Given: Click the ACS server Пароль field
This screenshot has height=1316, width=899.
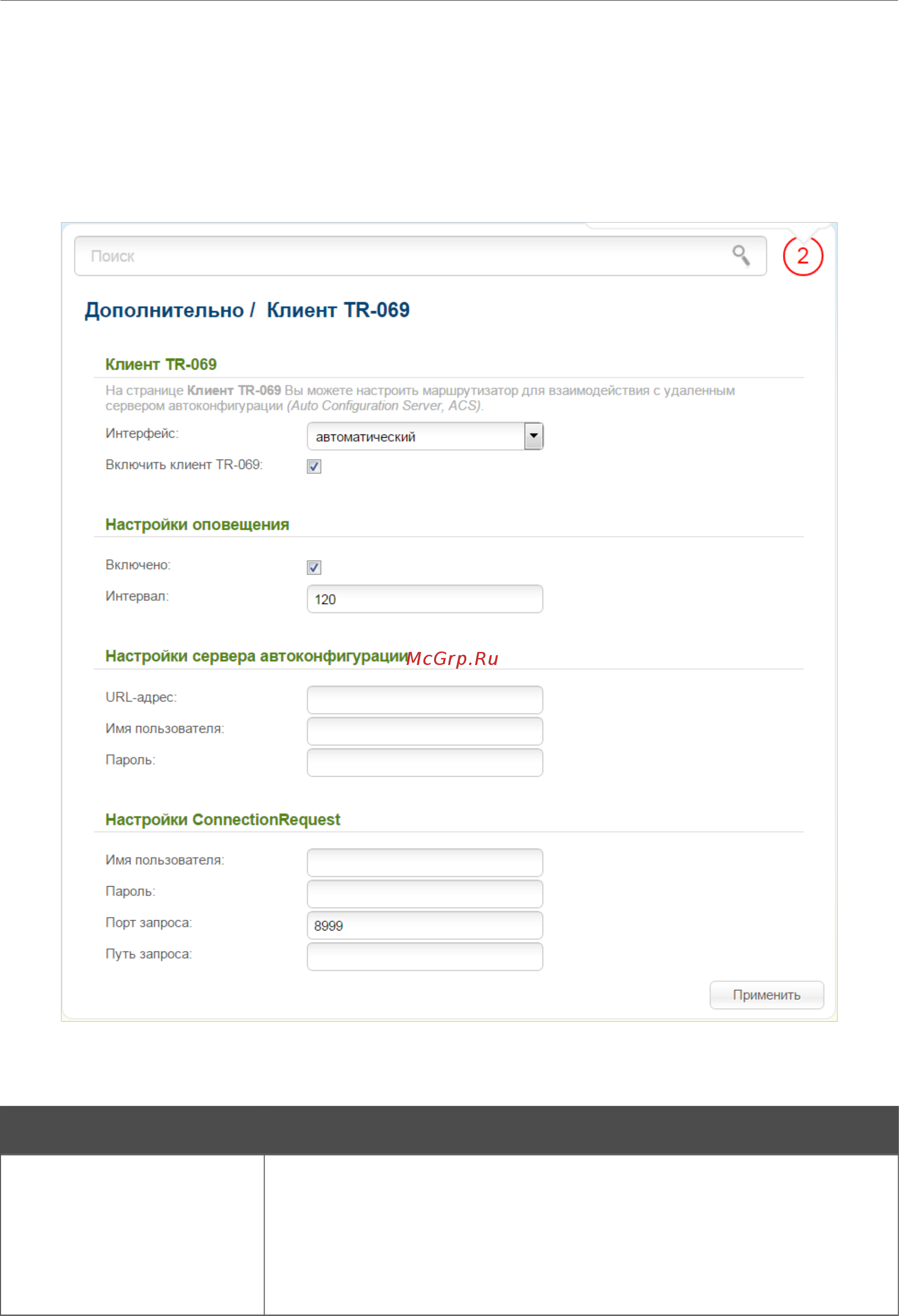Looking at the screenshot, I should point(425,762).
